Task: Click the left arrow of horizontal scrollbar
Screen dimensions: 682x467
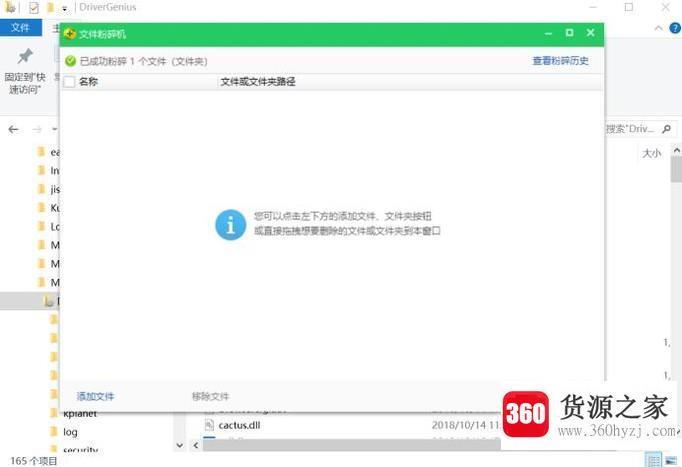Action: click(x=196, y=445)
